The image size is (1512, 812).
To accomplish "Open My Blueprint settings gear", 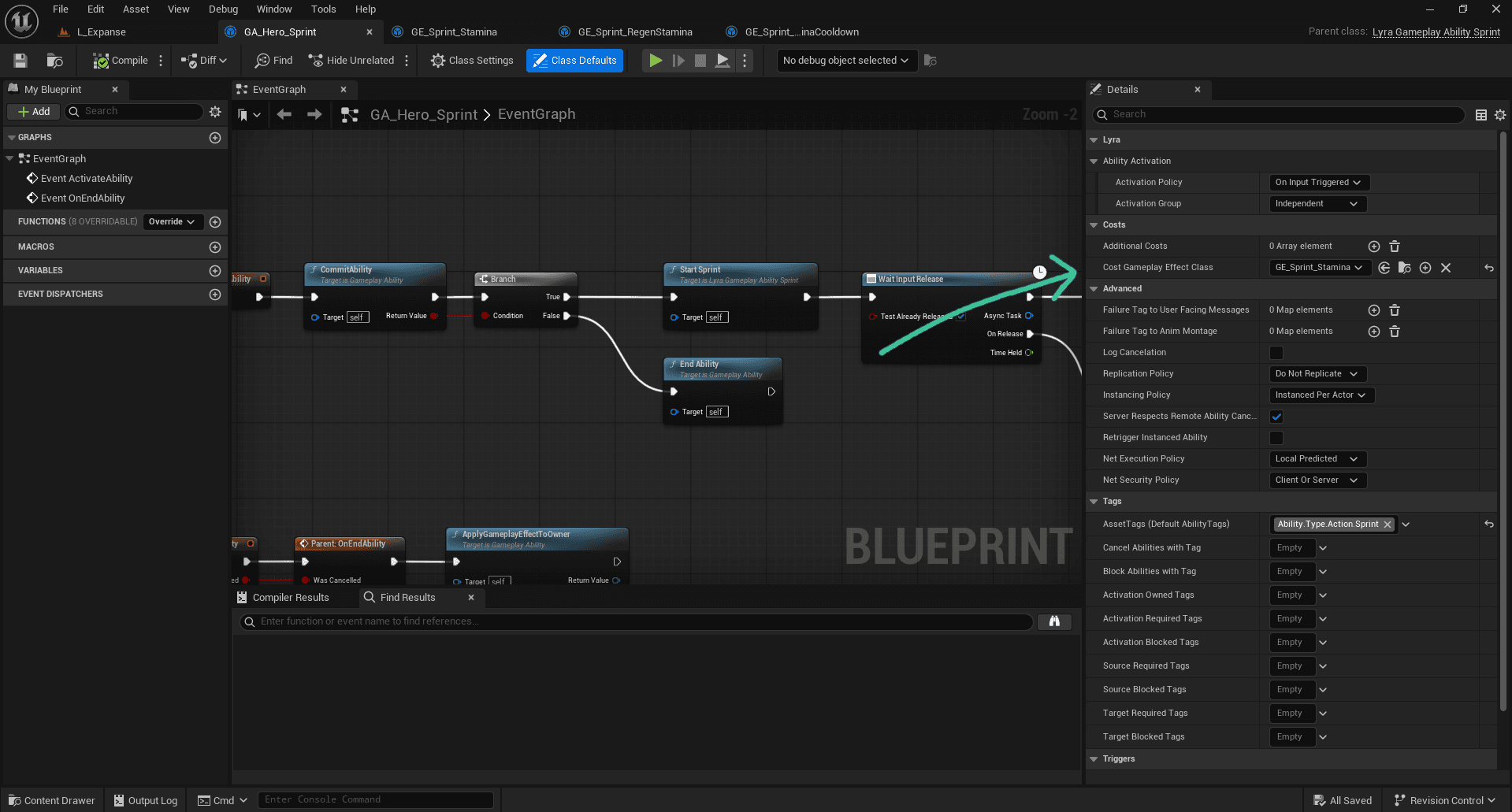I will 215,112.
